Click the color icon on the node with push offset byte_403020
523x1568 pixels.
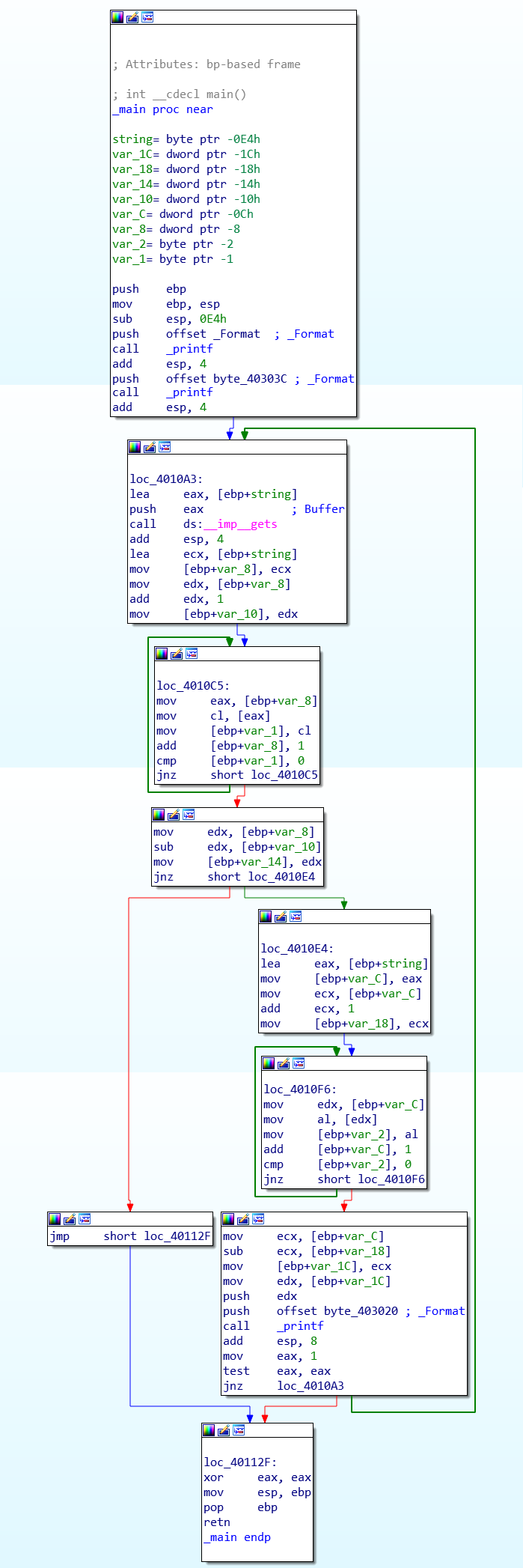(x=228, y=1219)
